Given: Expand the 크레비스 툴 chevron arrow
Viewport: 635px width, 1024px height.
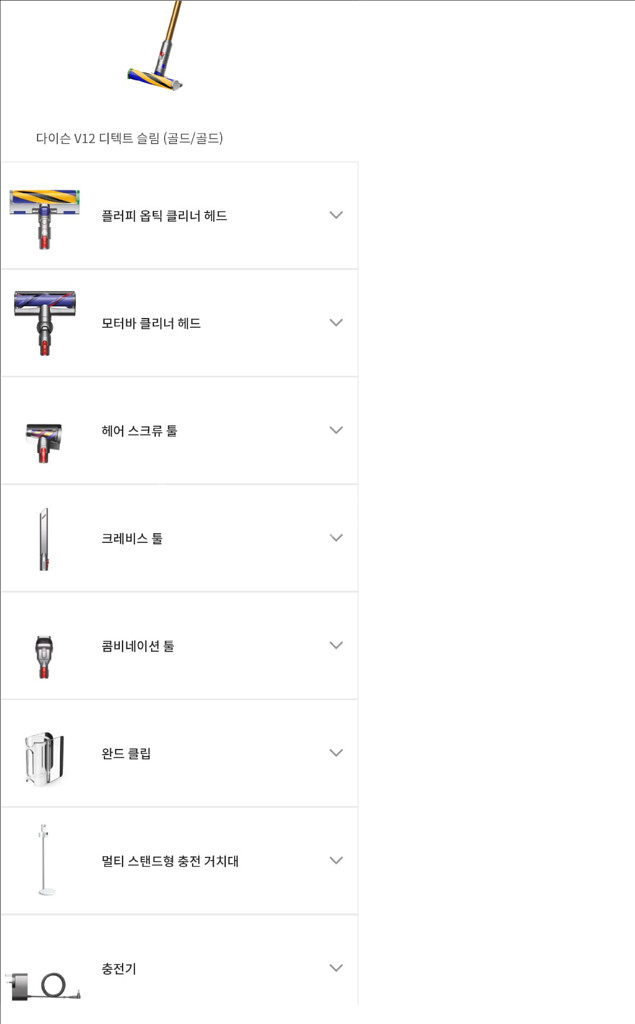Looking at the screenshot, I should click(336, 538).
